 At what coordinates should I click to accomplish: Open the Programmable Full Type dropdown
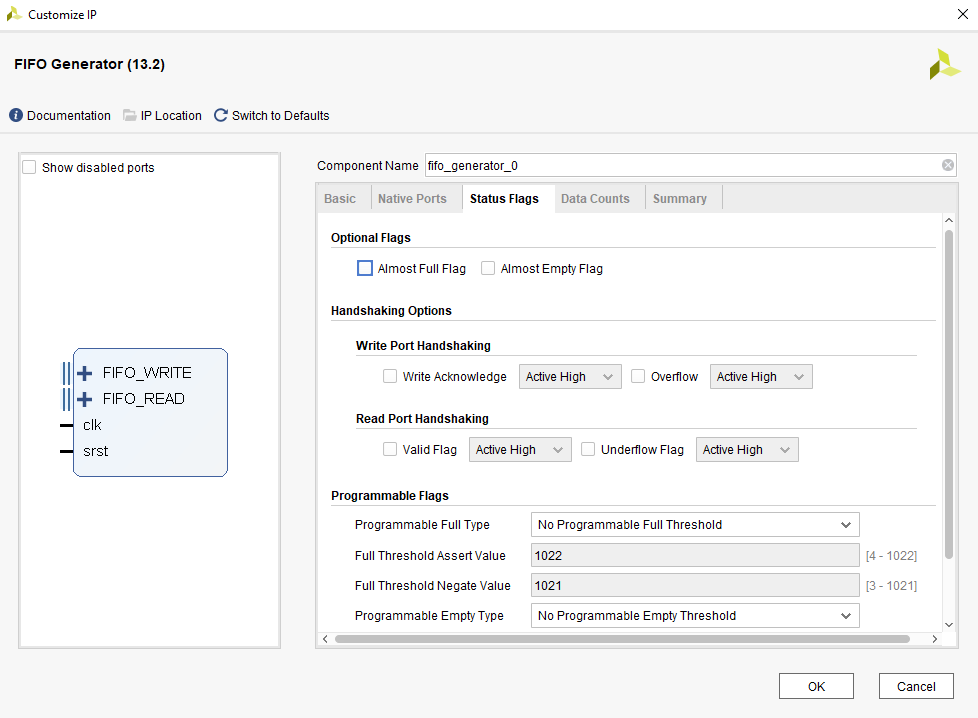tap(694, 524)
